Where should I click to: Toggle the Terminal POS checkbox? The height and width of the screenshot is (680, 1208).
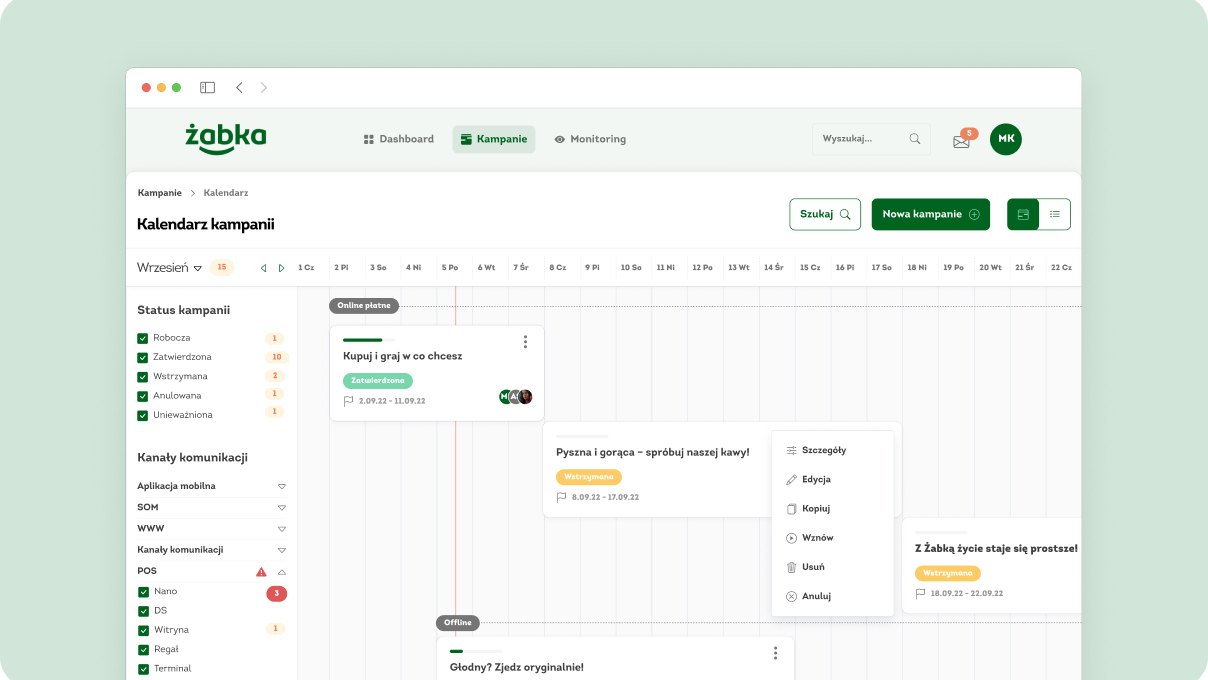tap(143, 669)
